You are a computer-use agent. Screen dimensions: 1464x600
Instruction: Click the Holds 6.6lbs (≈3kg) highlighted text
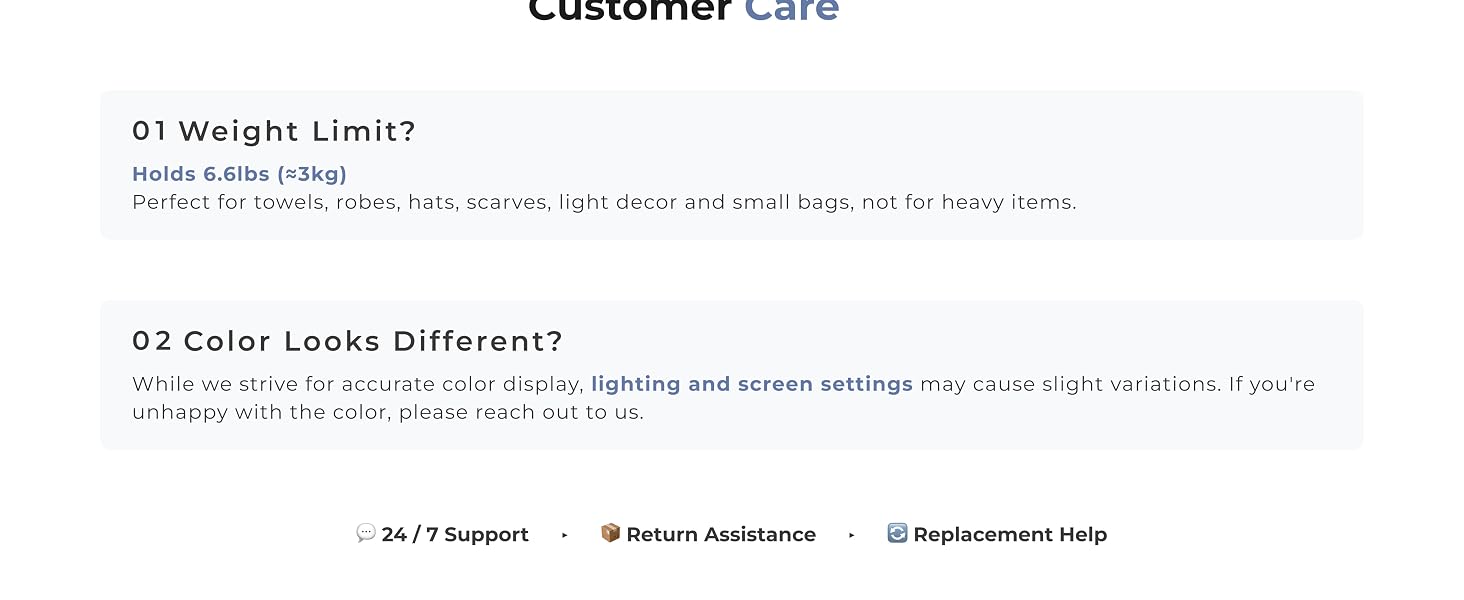(x=240, y=174)
